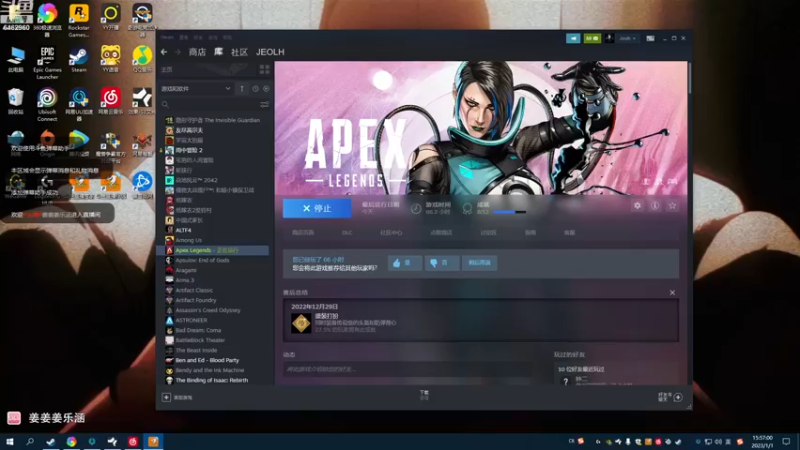This screenshot has width=800, height=450.
Task: Open the Windows notification center icon
Action: [786, 441]
